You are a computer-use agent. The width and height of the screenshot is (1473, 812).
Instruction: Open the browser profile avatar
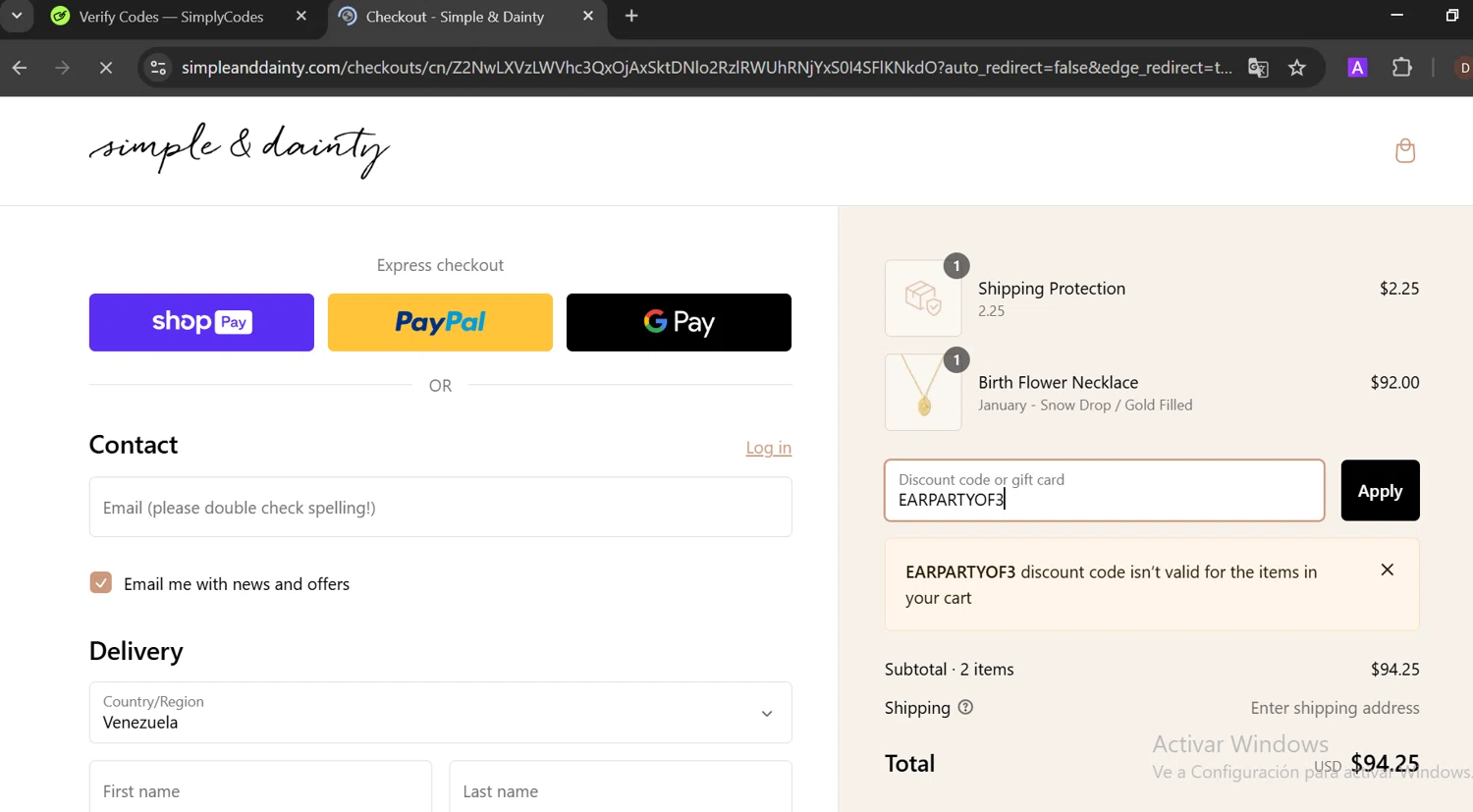coord(1463,68)
